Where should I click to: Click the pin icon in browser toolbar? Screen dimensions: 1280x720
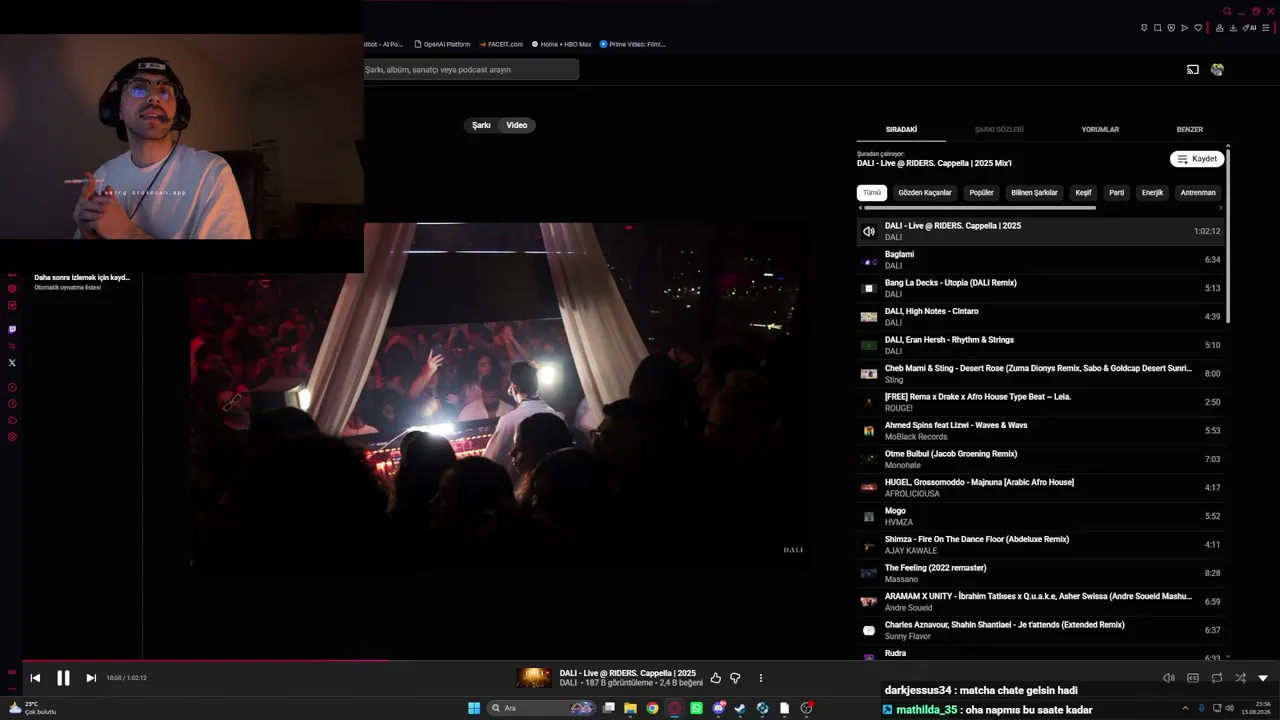(1144, 28)
